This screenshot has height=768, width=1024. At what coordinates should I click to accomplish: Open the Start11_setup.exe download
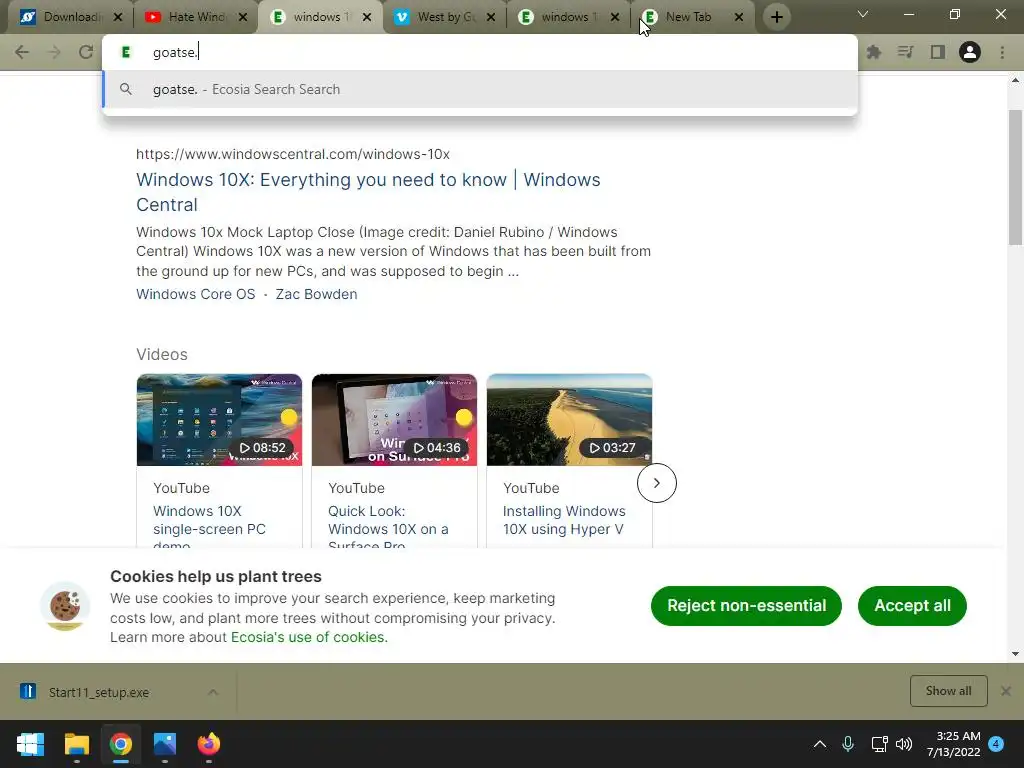tap(98, 692)
